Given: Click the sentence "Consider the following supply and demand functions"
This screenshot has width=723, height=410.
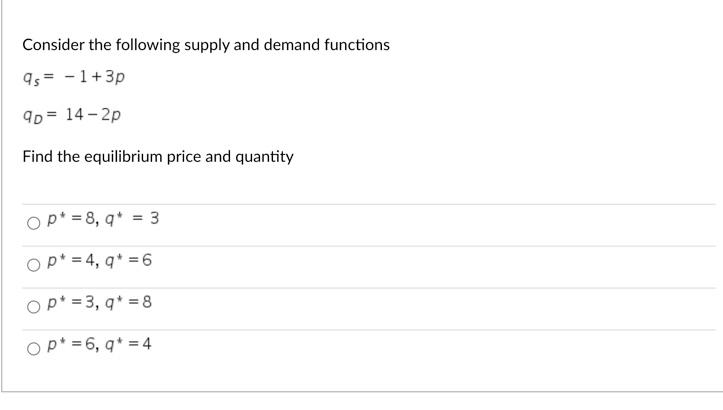Looking at the screenshot, I should 206,45.
